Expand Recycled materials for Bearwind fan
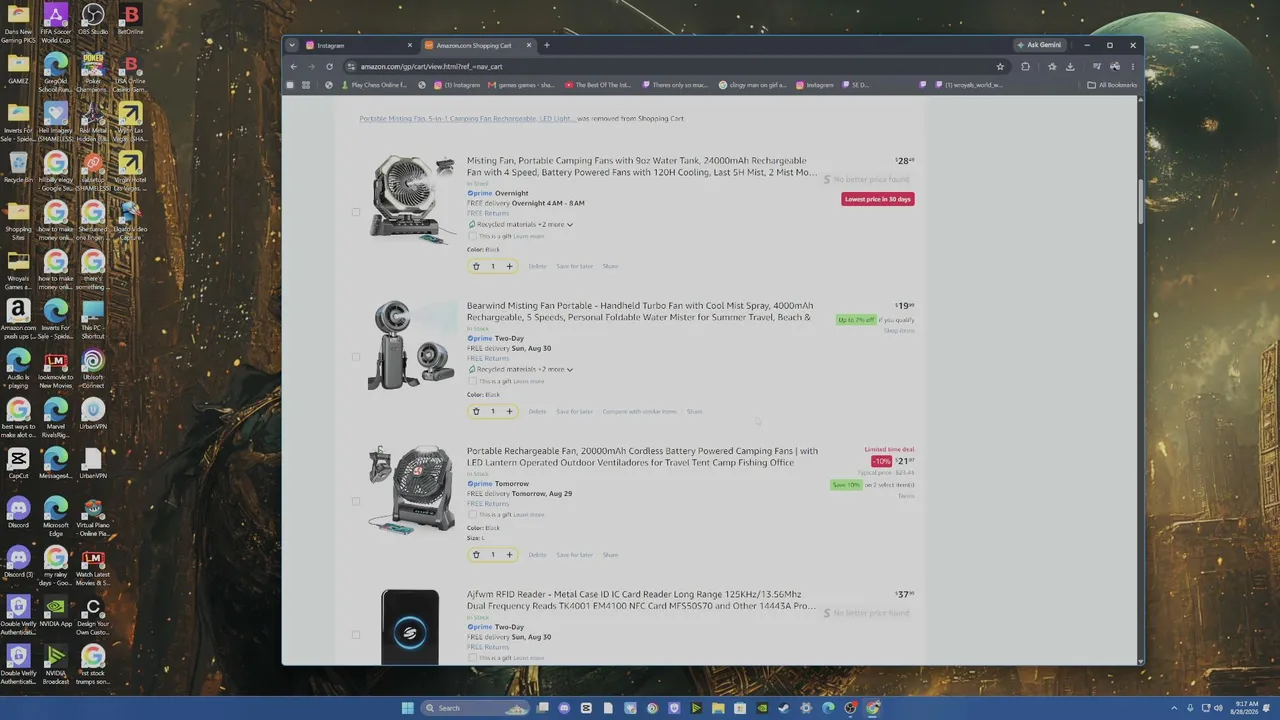Image resolution: width=1280 pixels, height=720 pixels. 520,369
